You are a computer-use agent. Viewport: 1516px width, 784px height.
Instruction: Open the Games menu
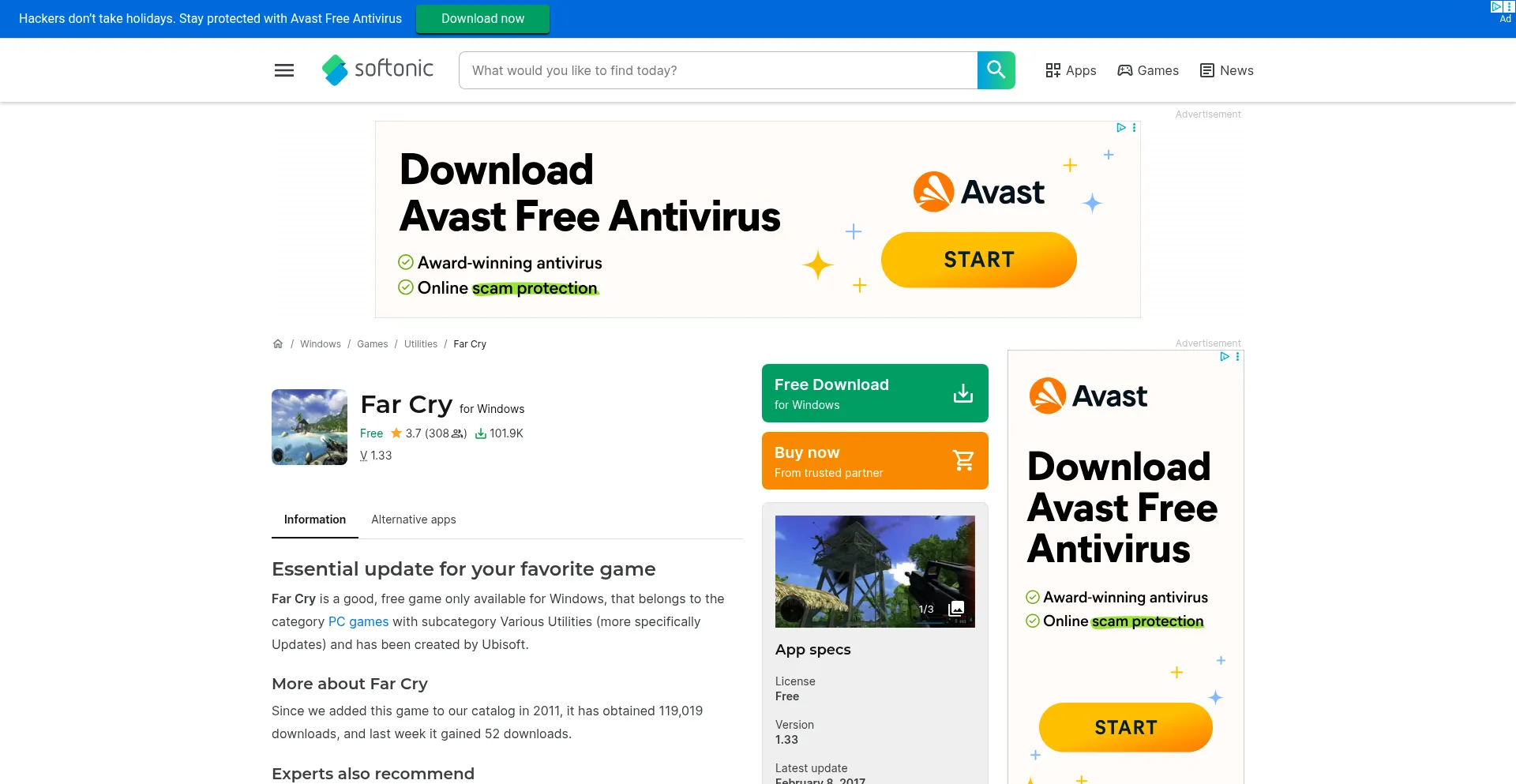[x=1148, y=70]
